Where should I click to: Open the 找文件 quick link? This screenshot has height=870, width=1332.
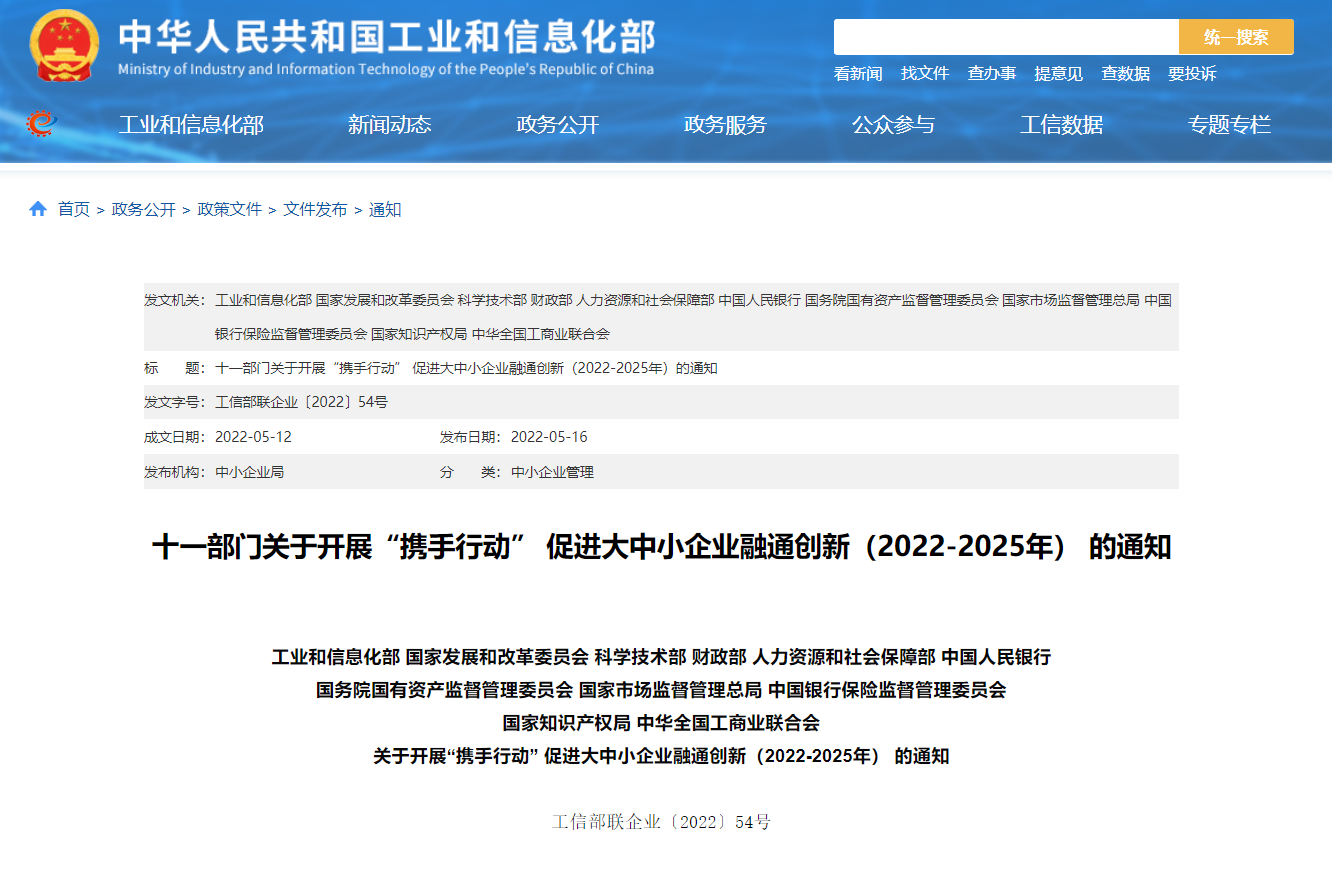click(925, 73)
